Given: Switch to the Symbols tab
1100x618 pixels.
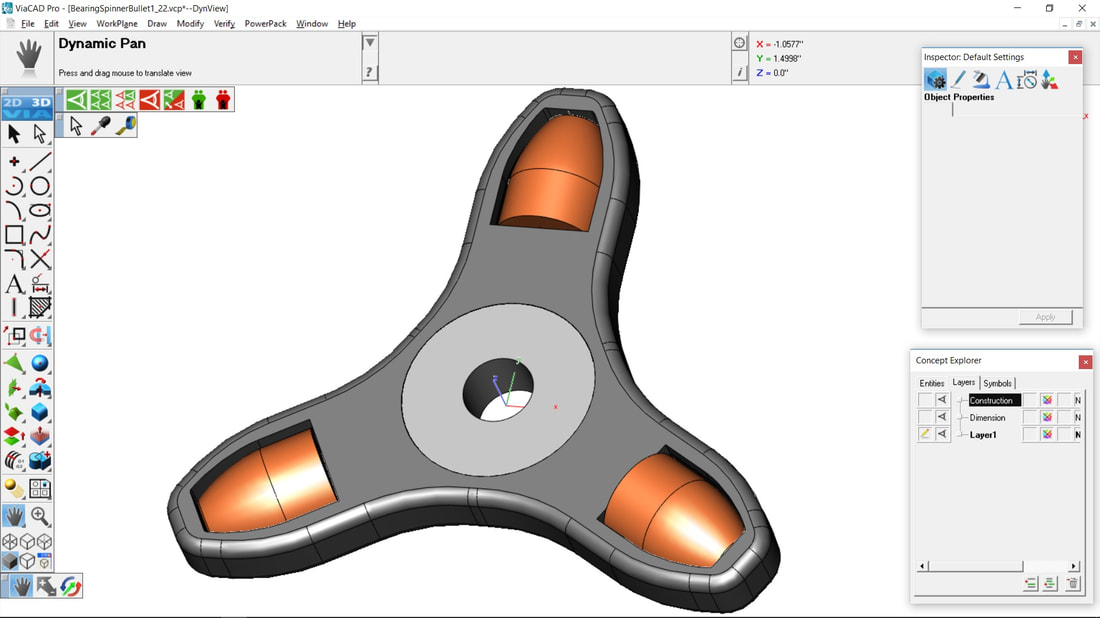Looking at the screenshot, I should 997,383.
